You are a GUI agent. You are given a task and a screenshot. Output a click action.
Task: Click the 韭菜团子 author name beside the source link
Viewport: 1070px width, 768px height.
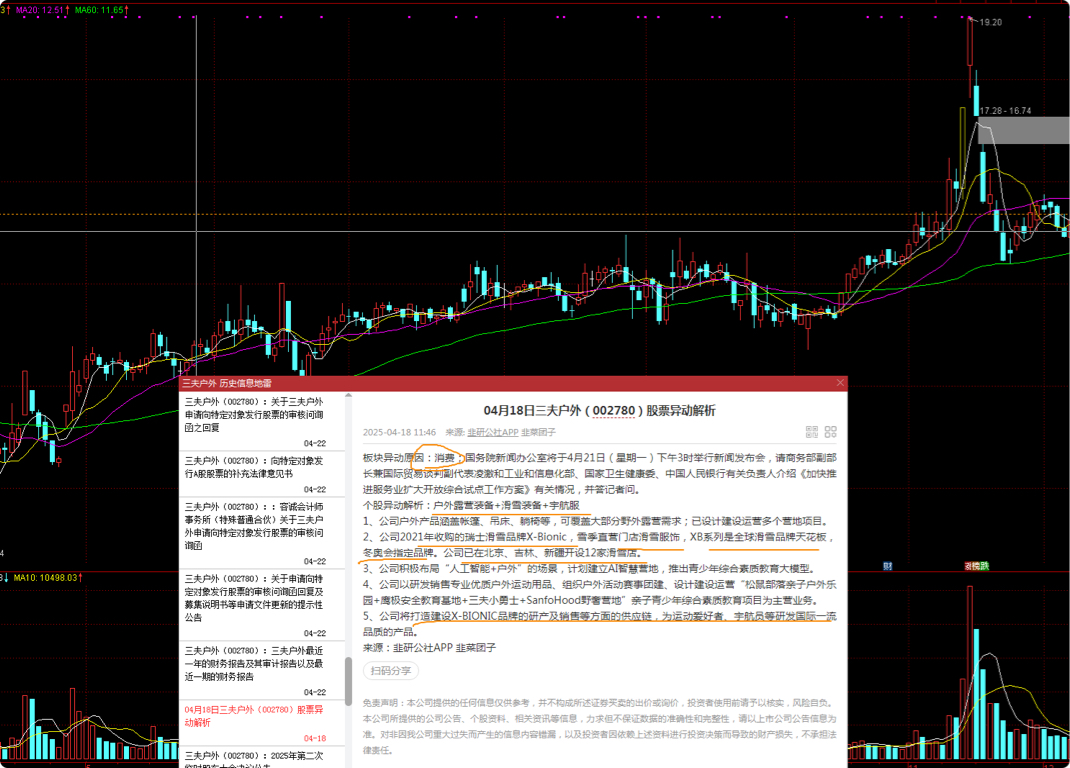coord(538,432)
